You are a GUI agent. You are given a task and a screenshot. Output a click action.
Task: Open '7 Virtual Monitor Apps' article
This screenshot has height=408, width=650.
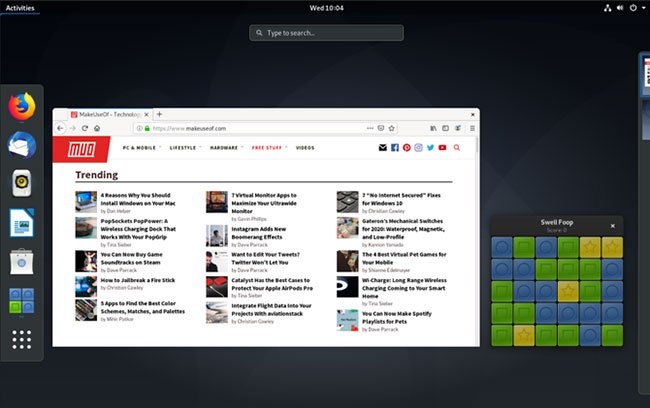click(264, 203)
